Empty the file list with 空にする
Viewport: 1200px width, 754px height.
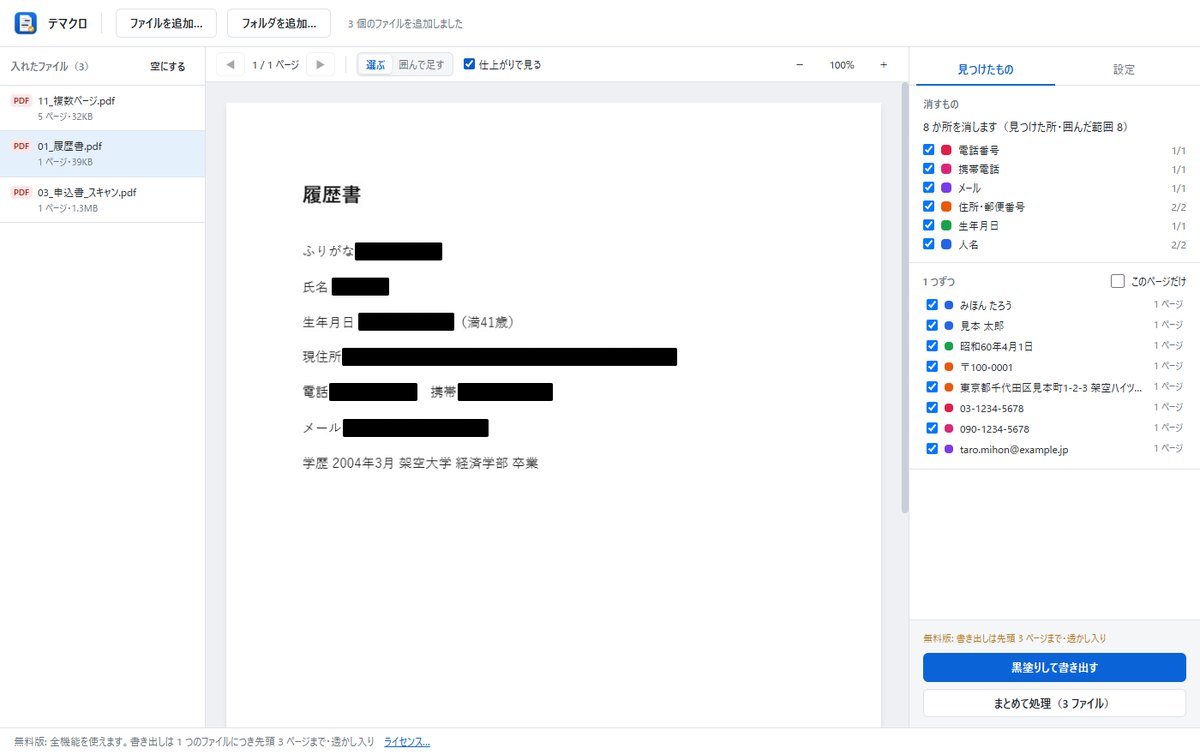coord(168,67)
